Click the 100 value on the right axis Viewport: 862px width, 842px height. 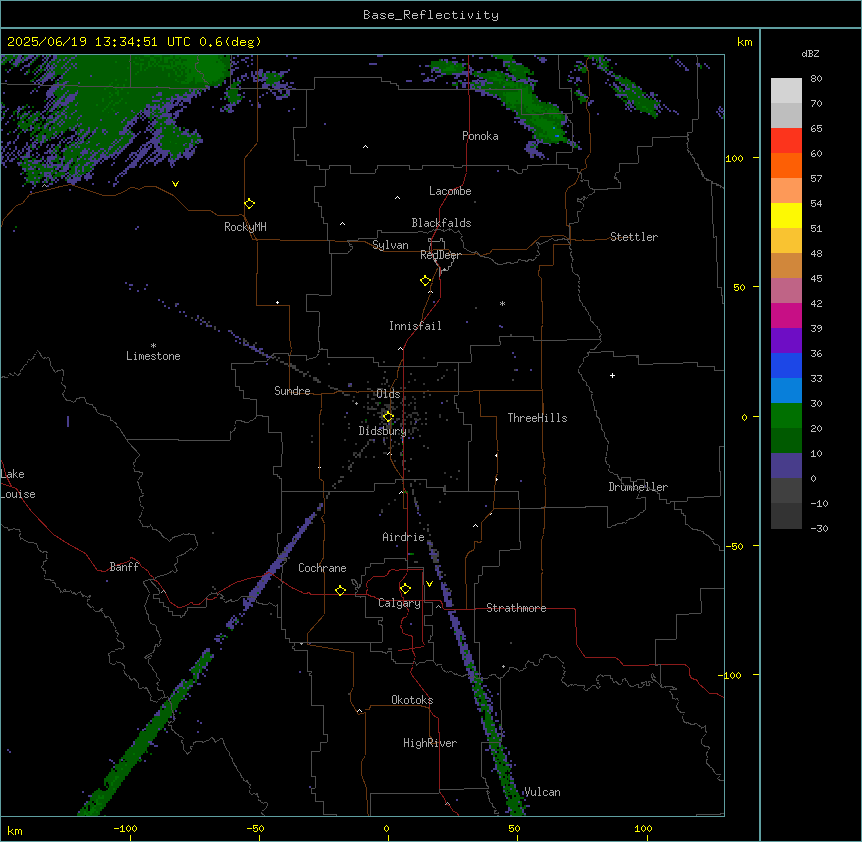(x=734, y=158)
